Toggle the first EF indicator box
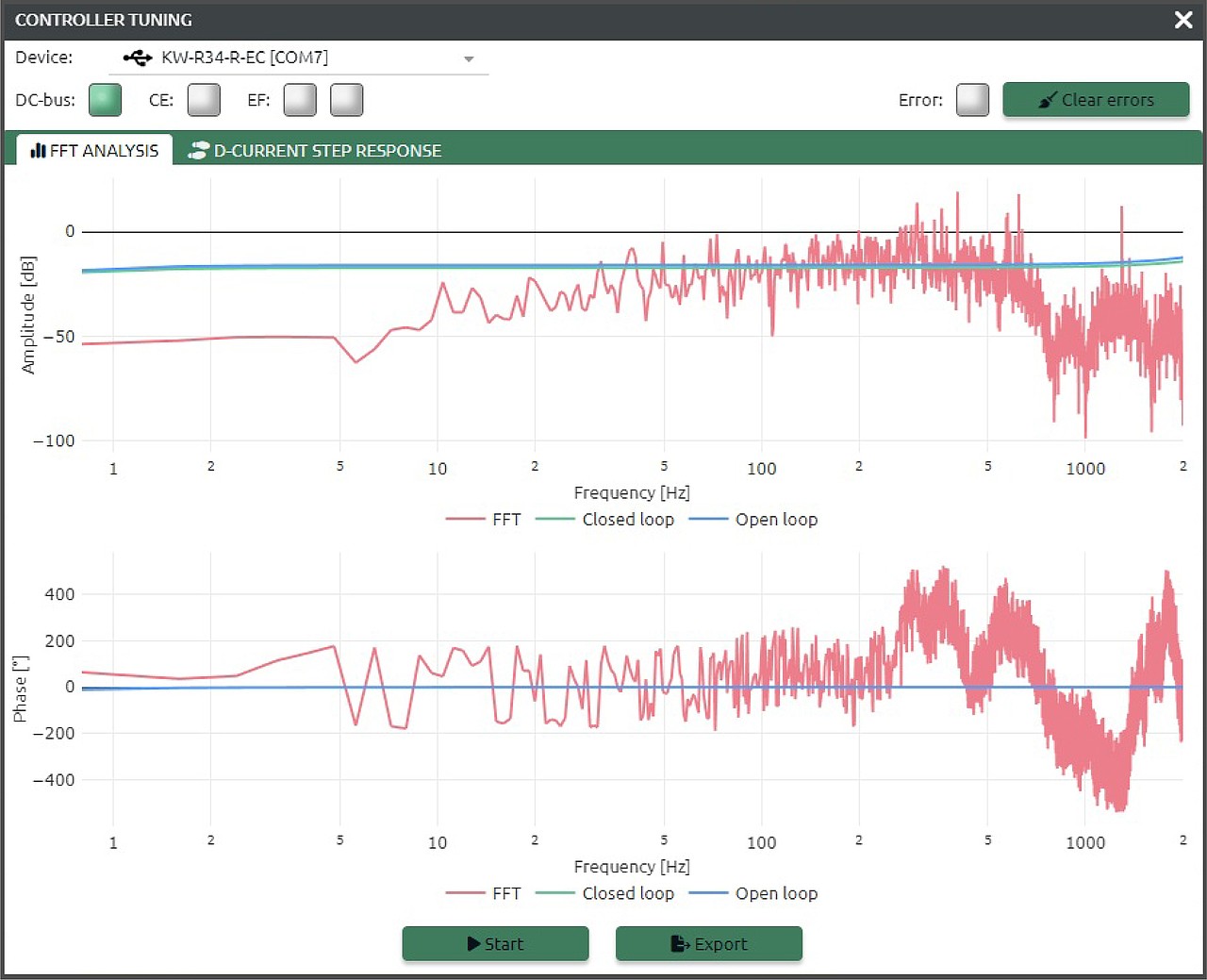1207x980 pixels. click(300, 100)
